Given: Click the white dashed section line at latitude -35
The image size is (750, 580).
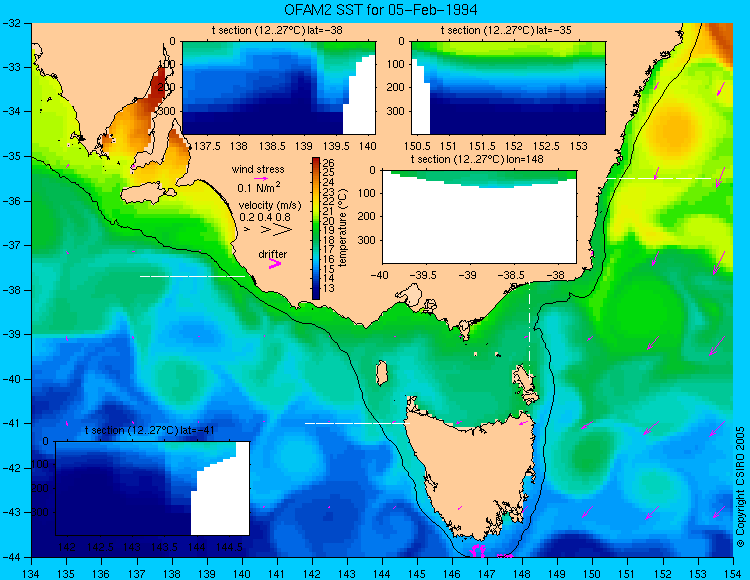Looking at the screenshot, I should coord(659,178).
